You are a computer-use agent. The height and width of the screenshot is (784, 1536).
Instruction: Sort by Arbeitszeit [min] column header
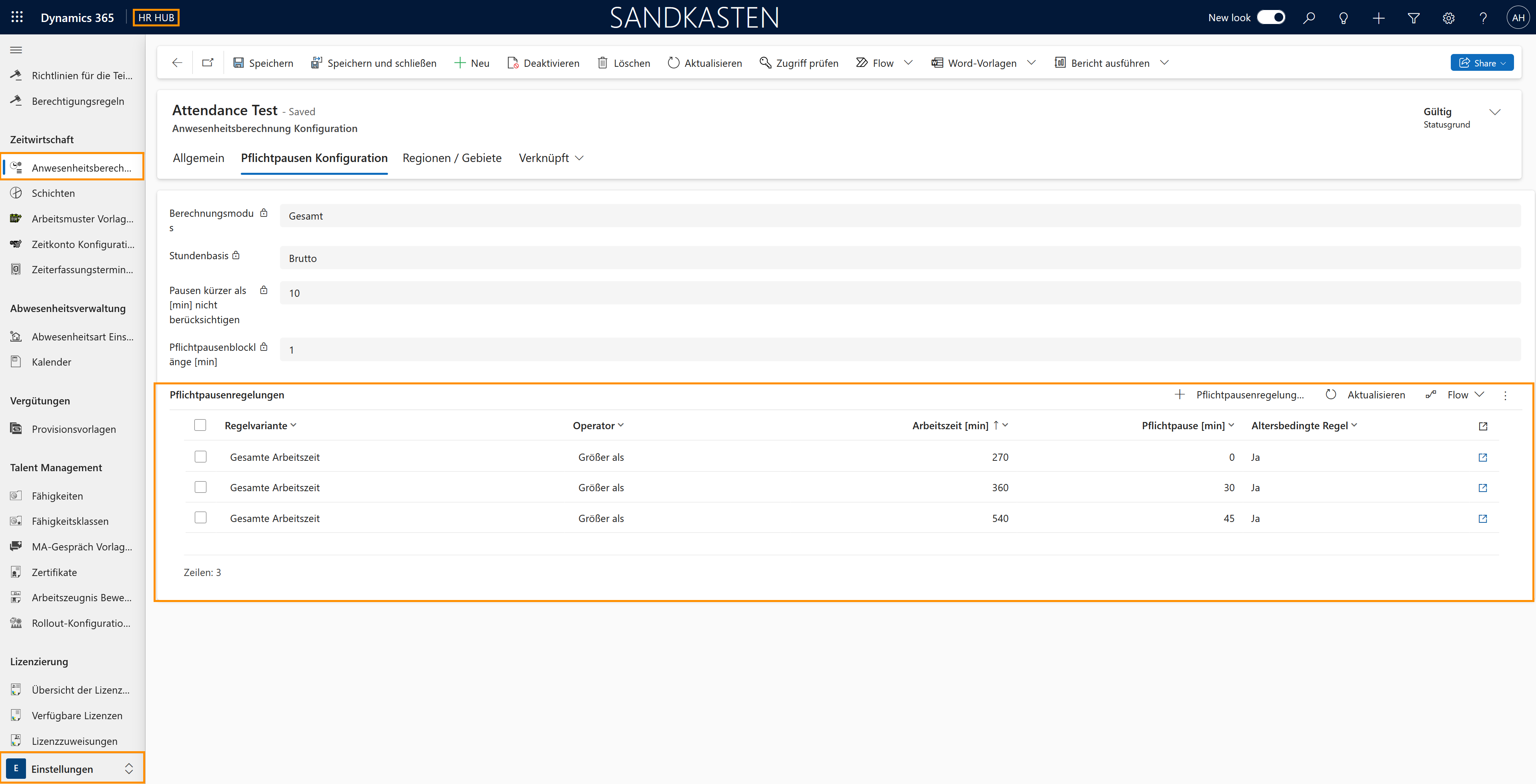(950, 425)
